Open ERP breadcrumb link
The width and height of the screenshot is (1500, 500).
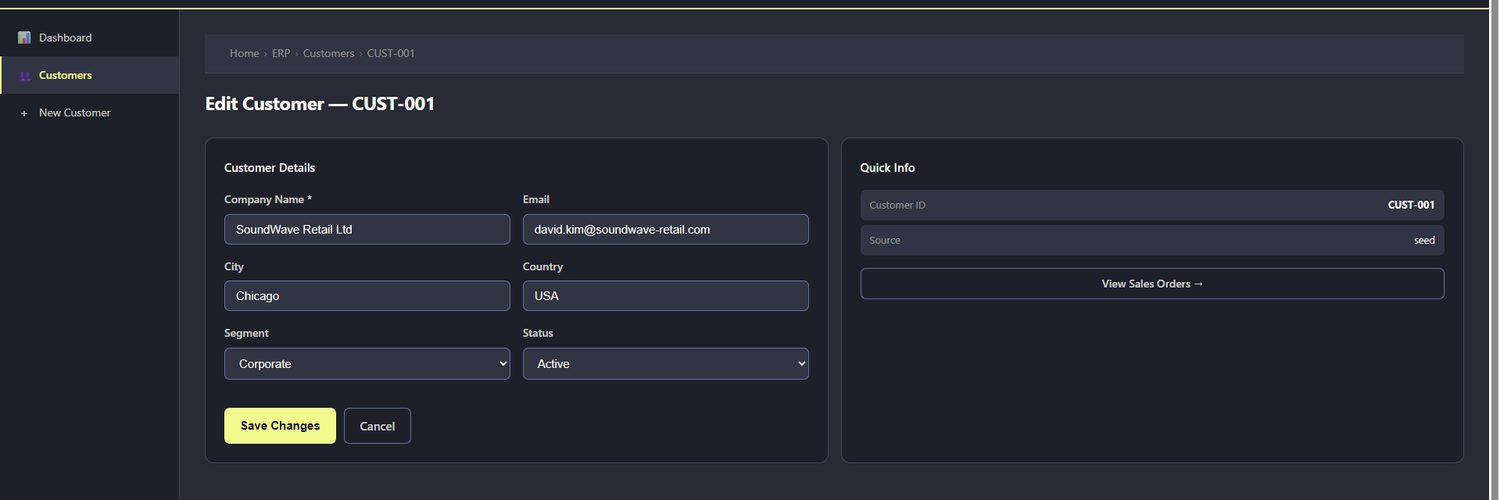(281, 53)
